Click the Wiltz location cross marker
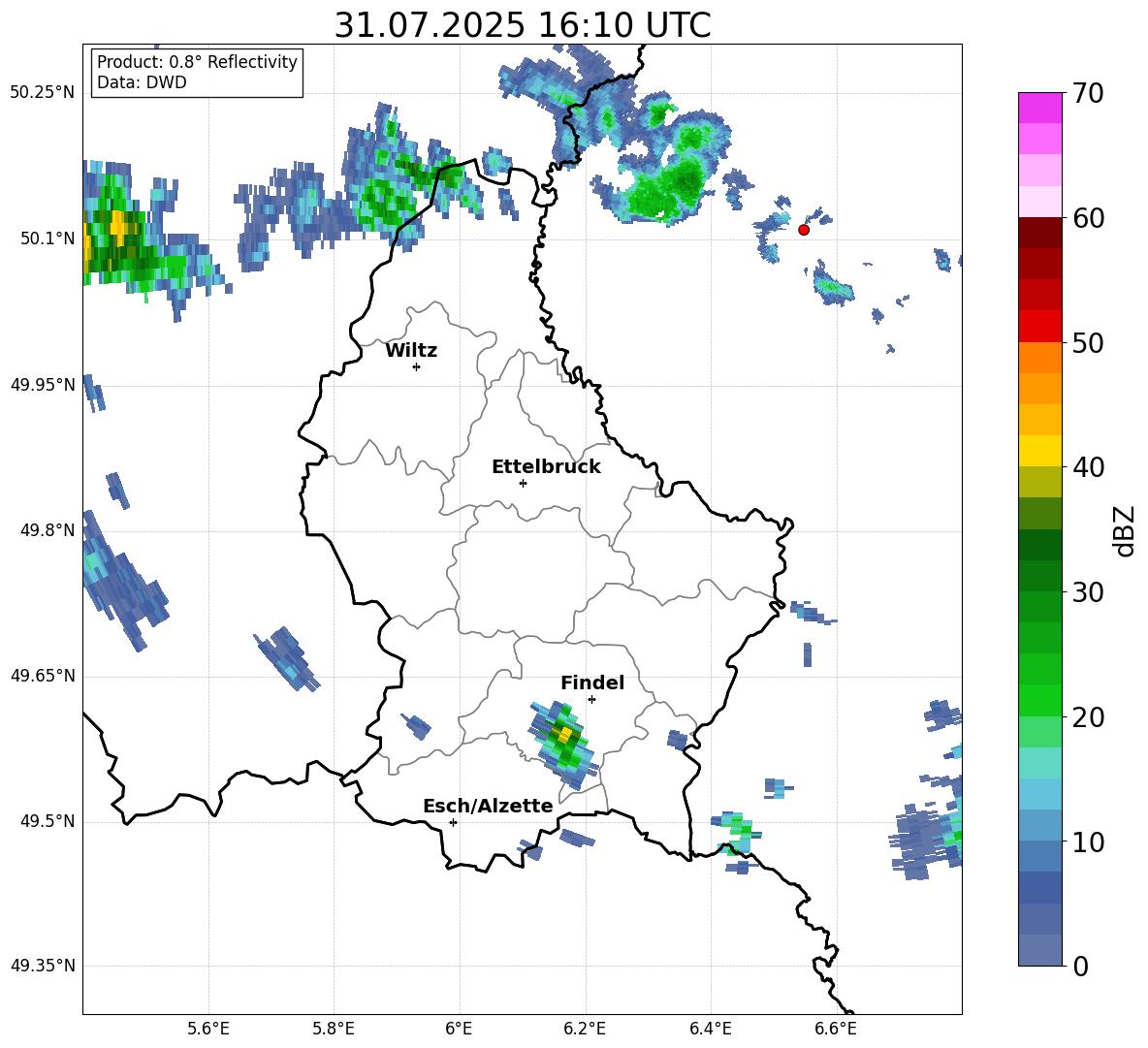 click(417, 366)
